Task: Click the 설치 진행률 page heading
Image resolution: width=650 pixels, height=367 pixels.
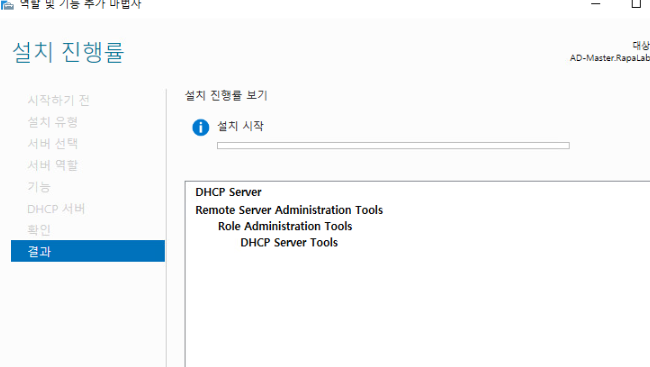Action: coord(68,52)
